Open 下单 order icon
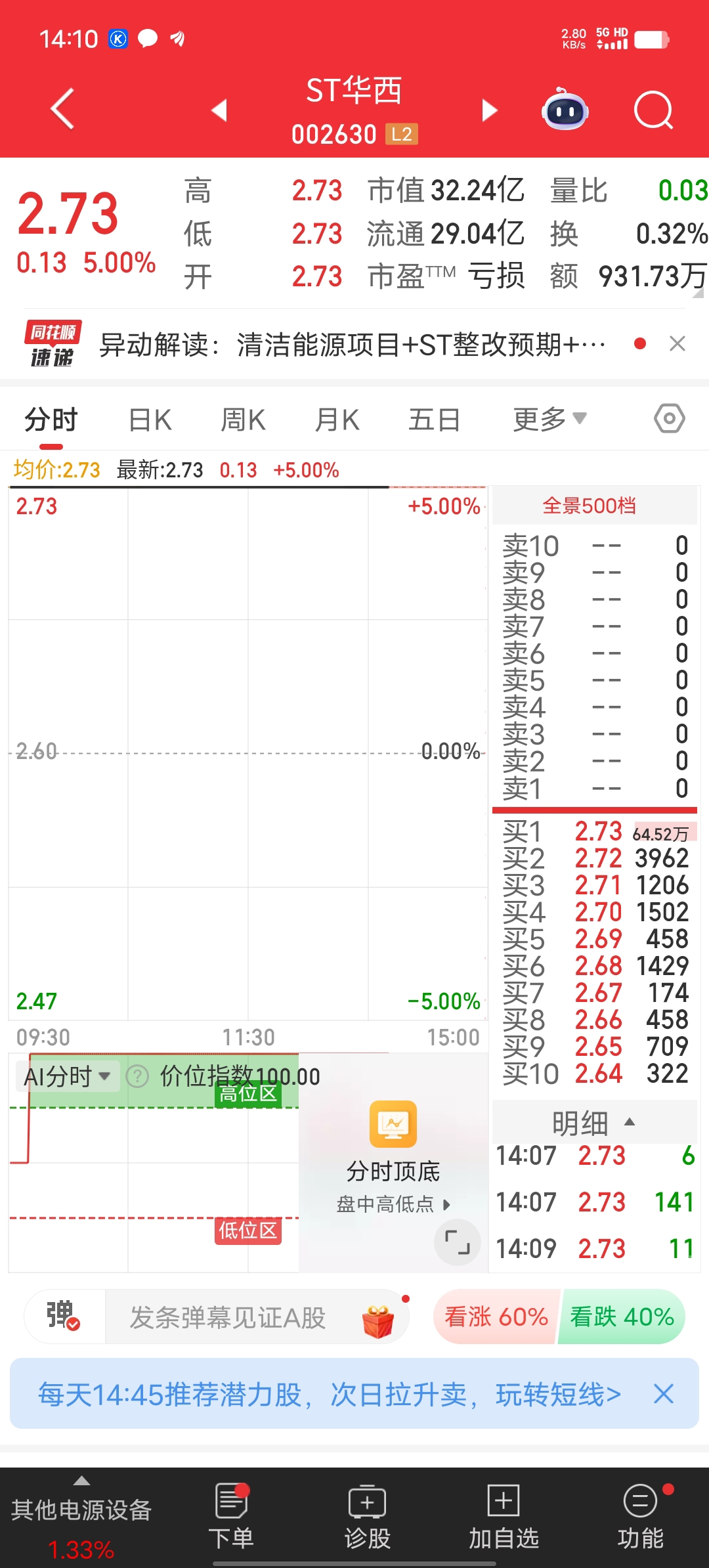709x1568 pixels. (231, 1516)
